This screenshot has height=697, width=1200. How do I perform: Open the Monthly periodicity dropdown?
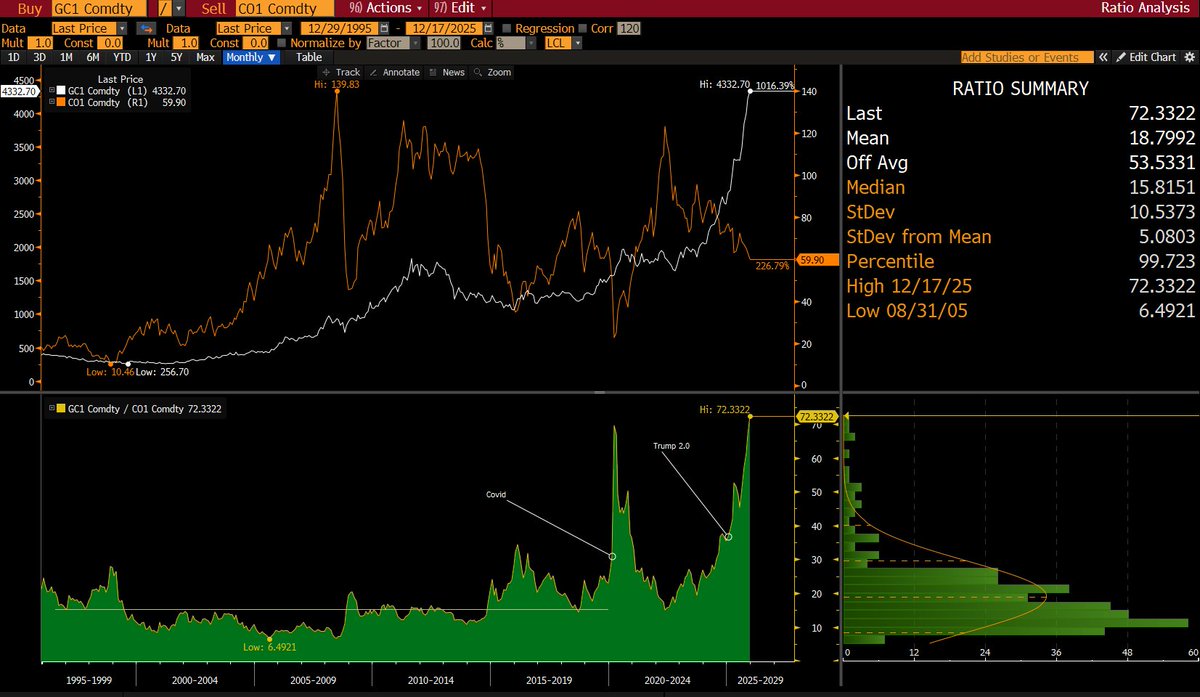[250, 57]
